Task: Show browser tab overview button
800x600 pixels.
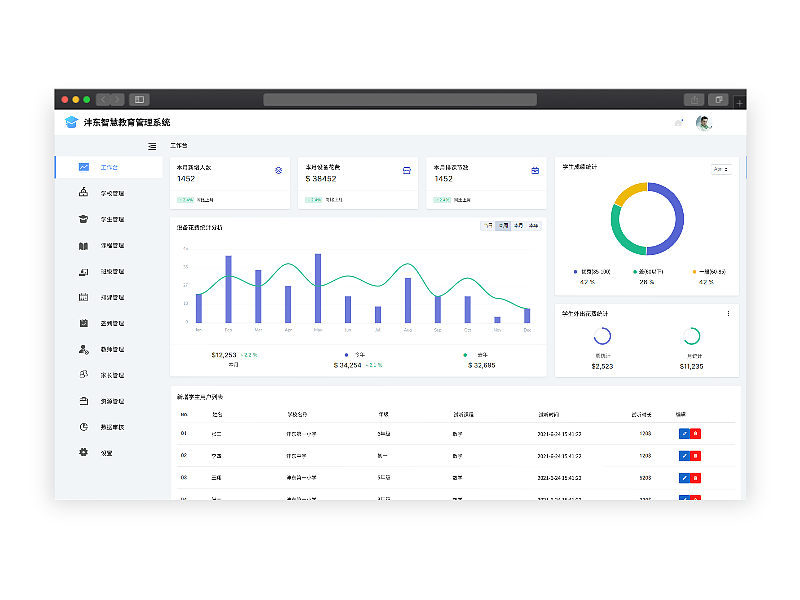Action: [x=718, y=99]
